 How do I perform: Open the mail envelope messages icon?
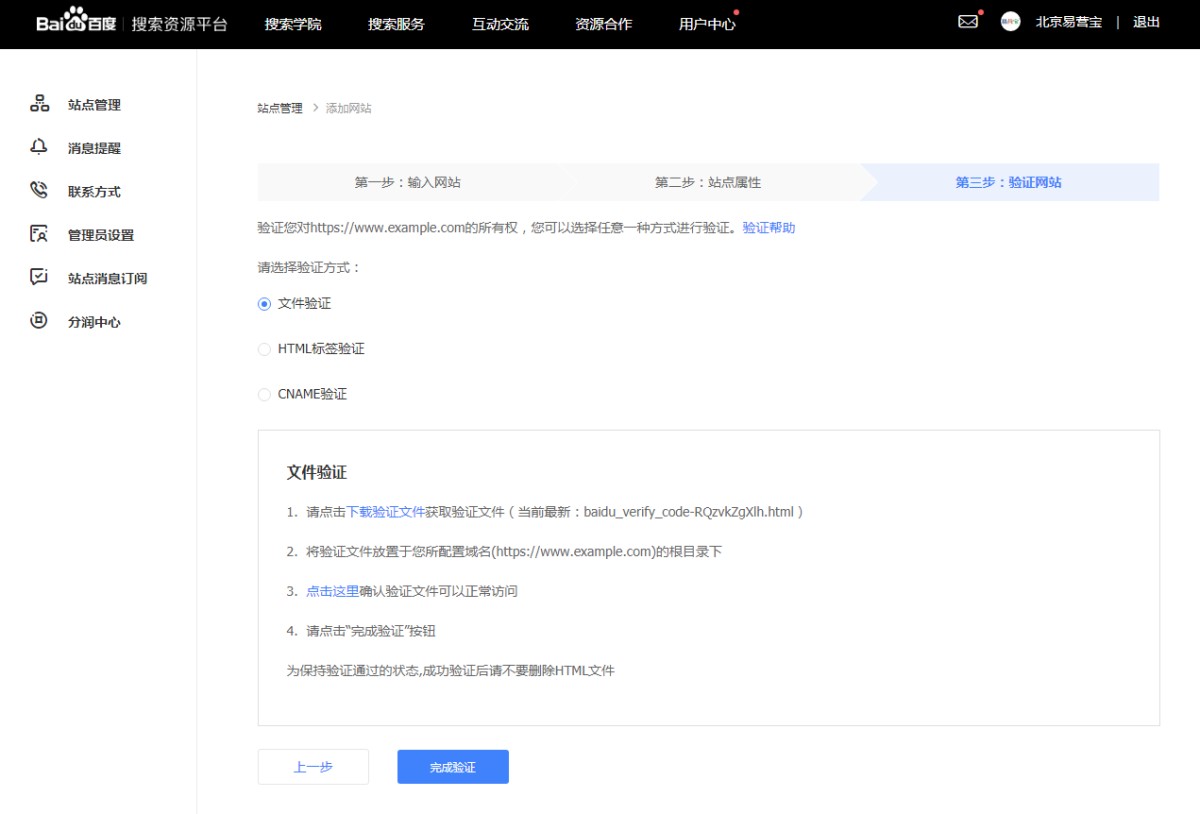(x=967, y=22)
